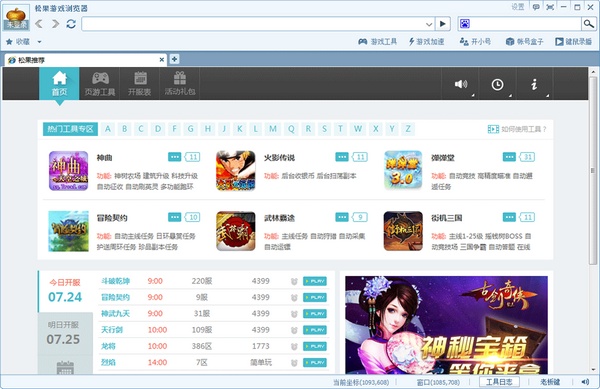Click 老板键 in the status bar

(550, 382)
